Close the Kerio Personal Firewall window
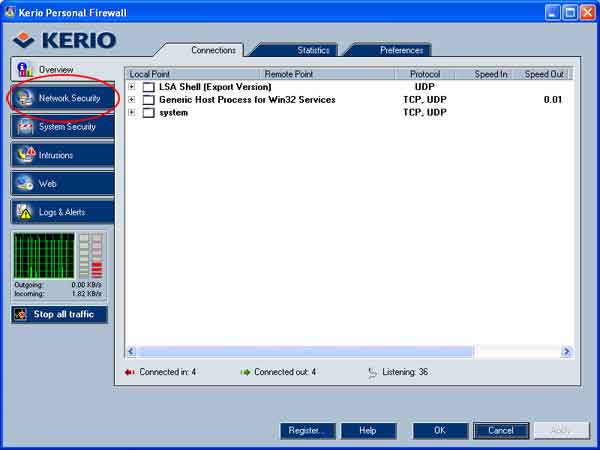The height and width of the screenshot is (450, 600). (x=587, y=13)
